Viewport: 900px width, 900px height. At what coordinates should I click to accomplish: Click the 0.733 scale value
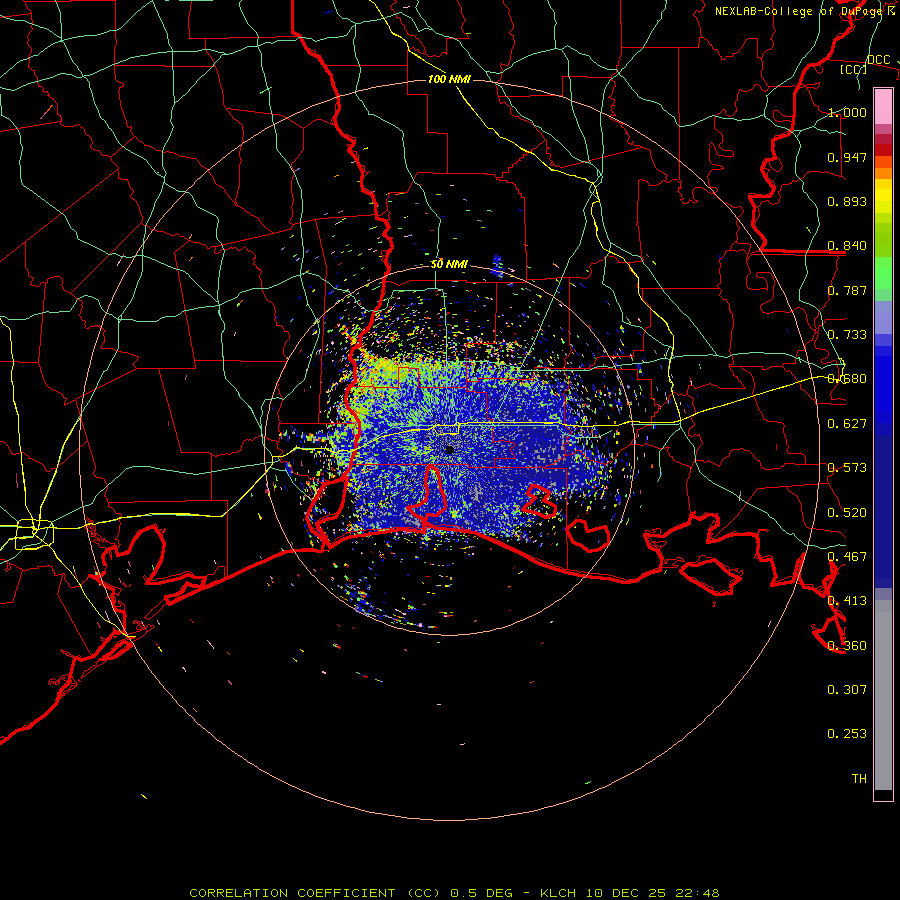(x=847, y=335)
